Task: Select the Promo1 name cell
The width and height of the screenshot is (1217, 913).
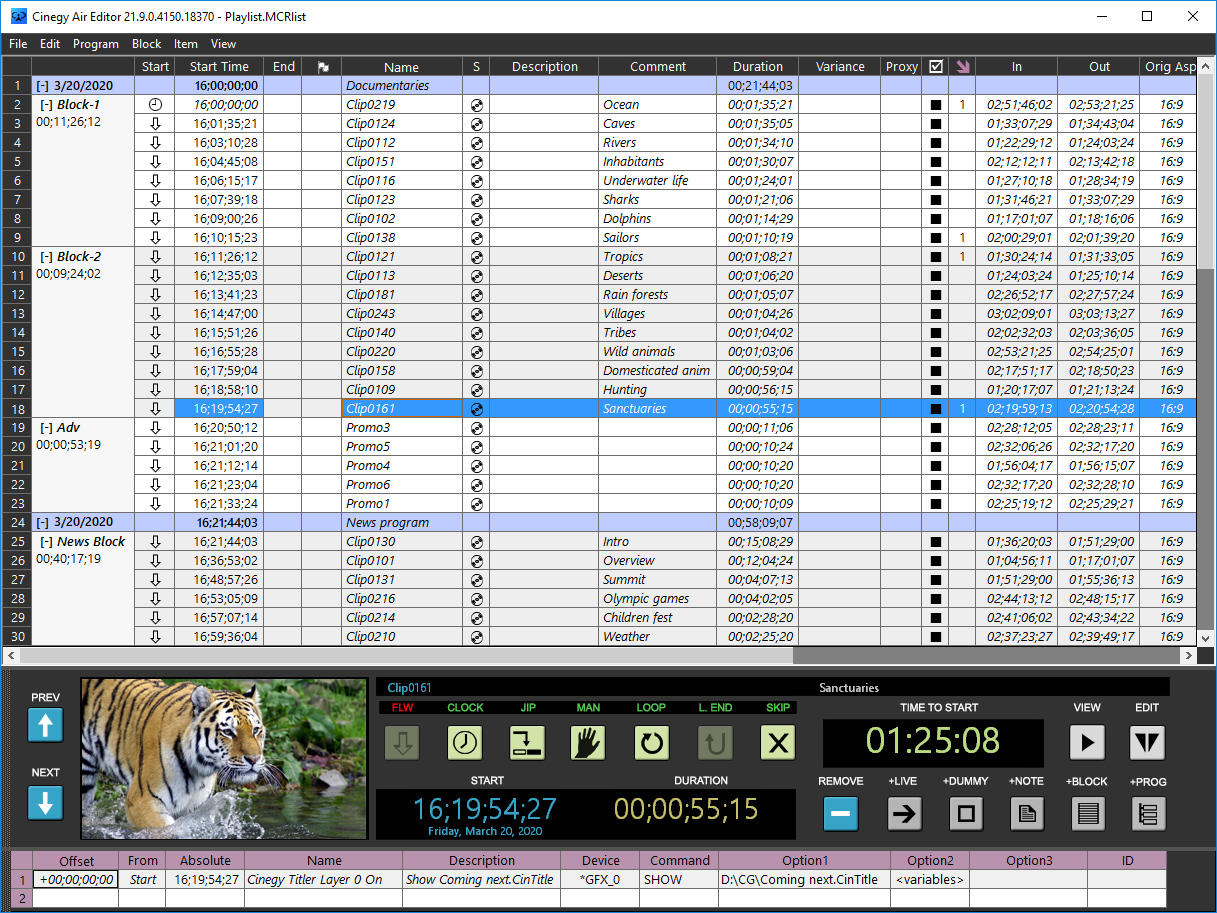Action: [x=402, y=504]
